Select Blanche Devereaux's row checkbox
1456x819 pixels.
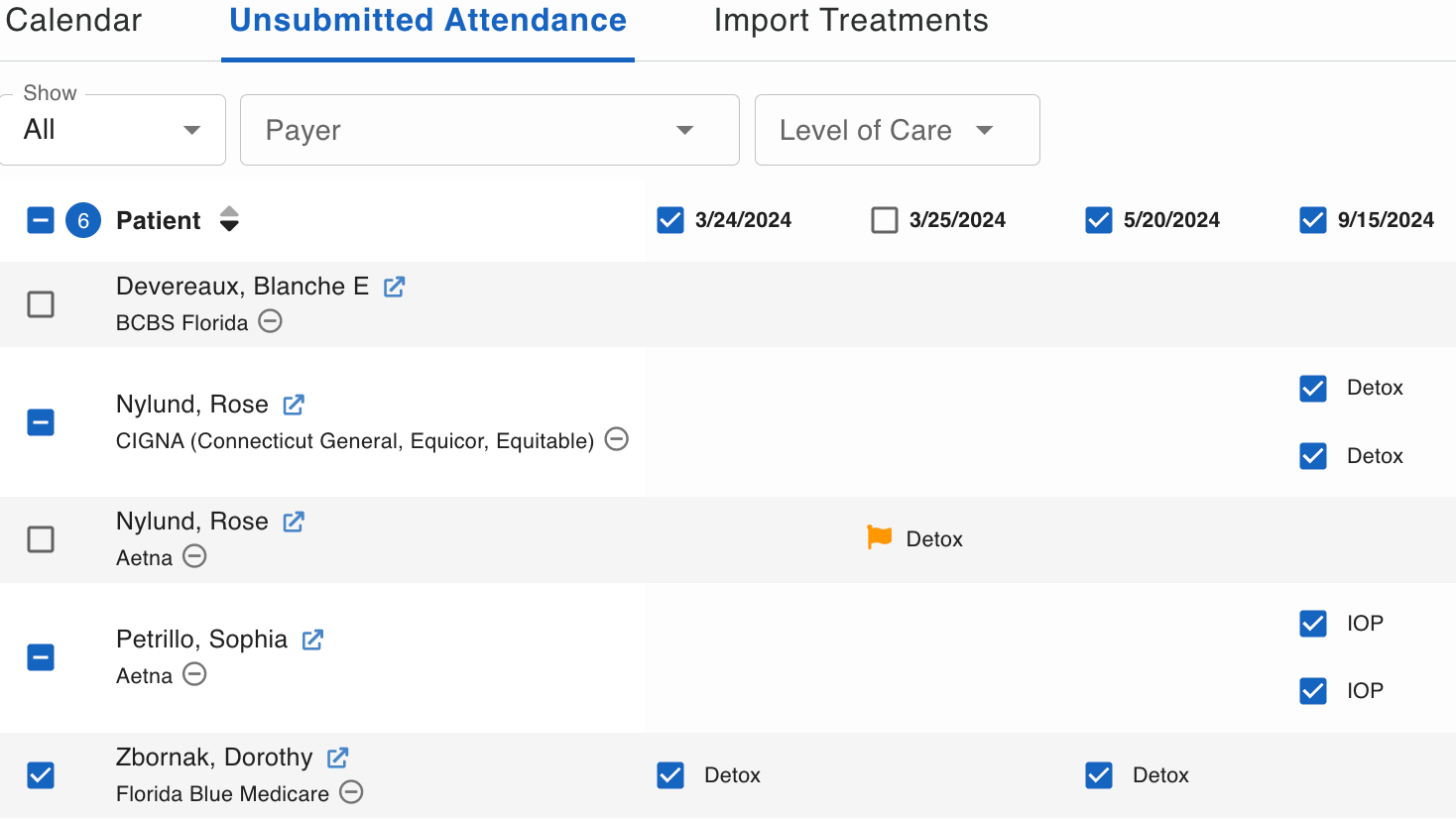(41, 304)
